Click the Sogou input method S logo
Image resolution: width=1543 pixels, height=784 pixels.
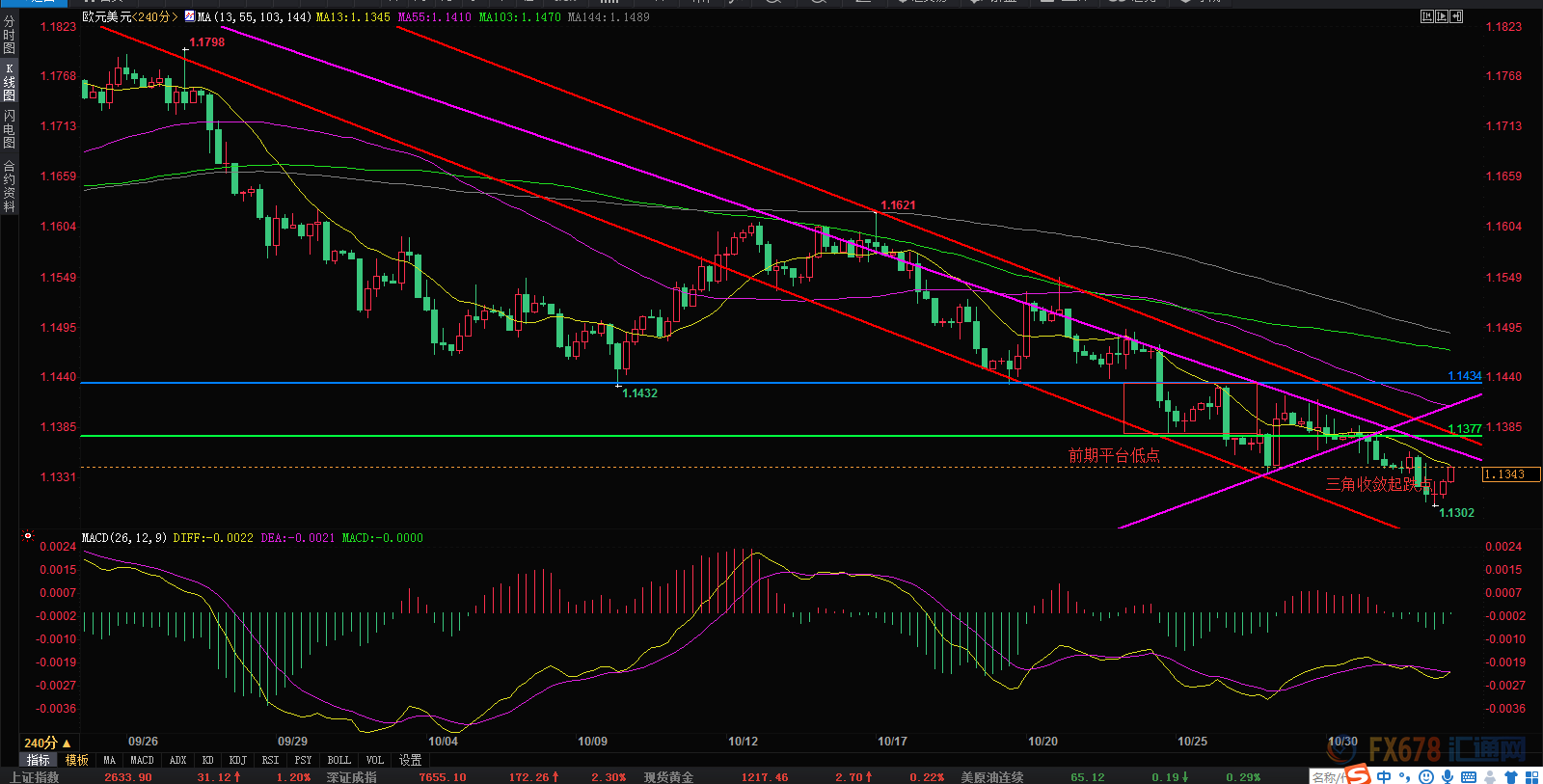coord(1358,775)
